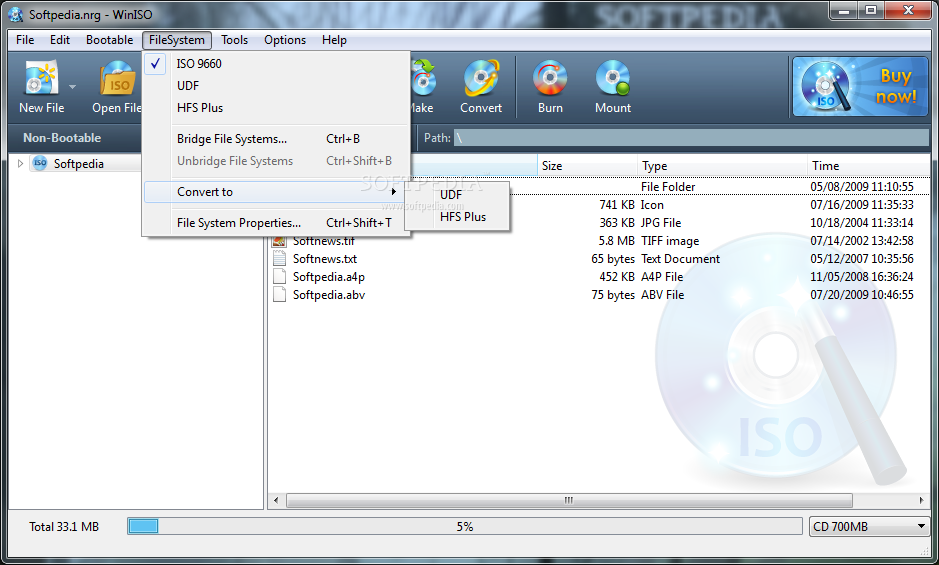Select the Softnews.txt file
The width and height of the screenshot is (939, 565).
[325, 259]
